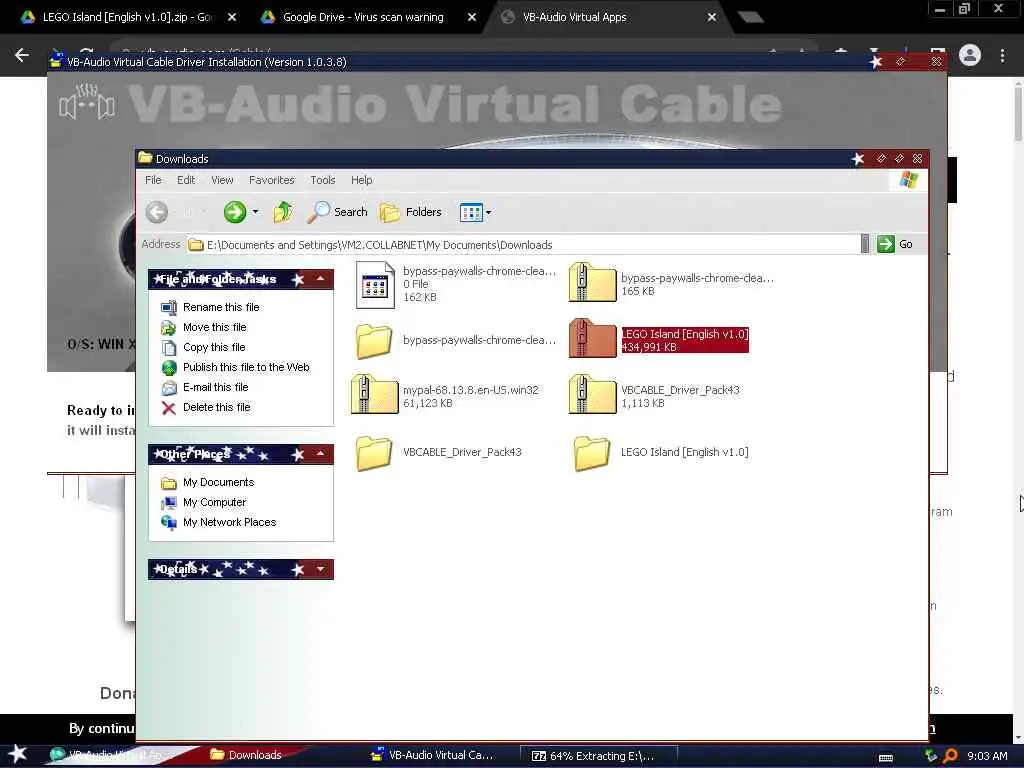The image size is (1024, 768).
Task: Click the green Forward arrow in Downloads toolbar
Action: pyautogui.click(x=234, y=212)
